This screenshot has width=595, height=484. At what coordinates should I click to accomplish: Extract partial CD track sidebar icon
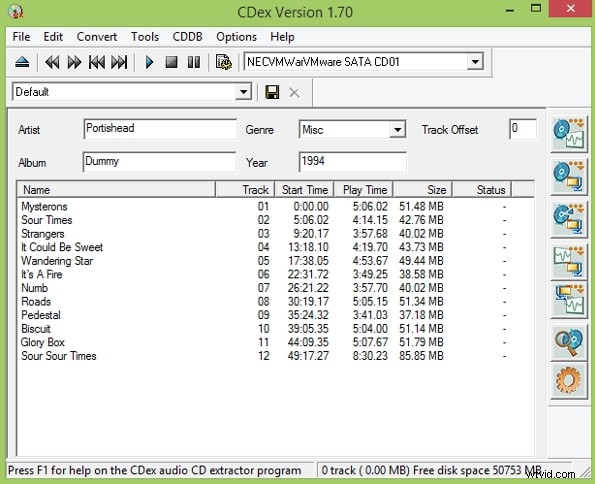[568, 219]
